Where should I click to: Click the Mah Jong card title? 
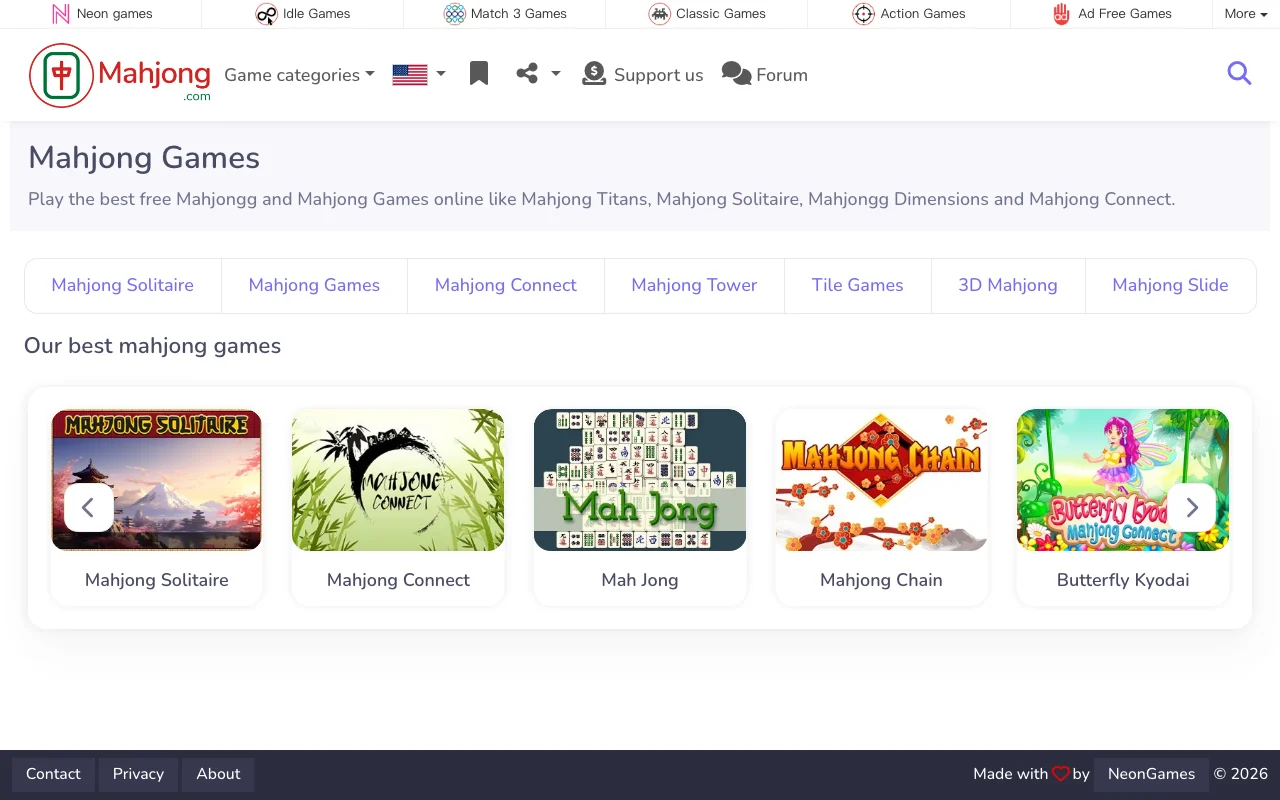pos(640,580)
